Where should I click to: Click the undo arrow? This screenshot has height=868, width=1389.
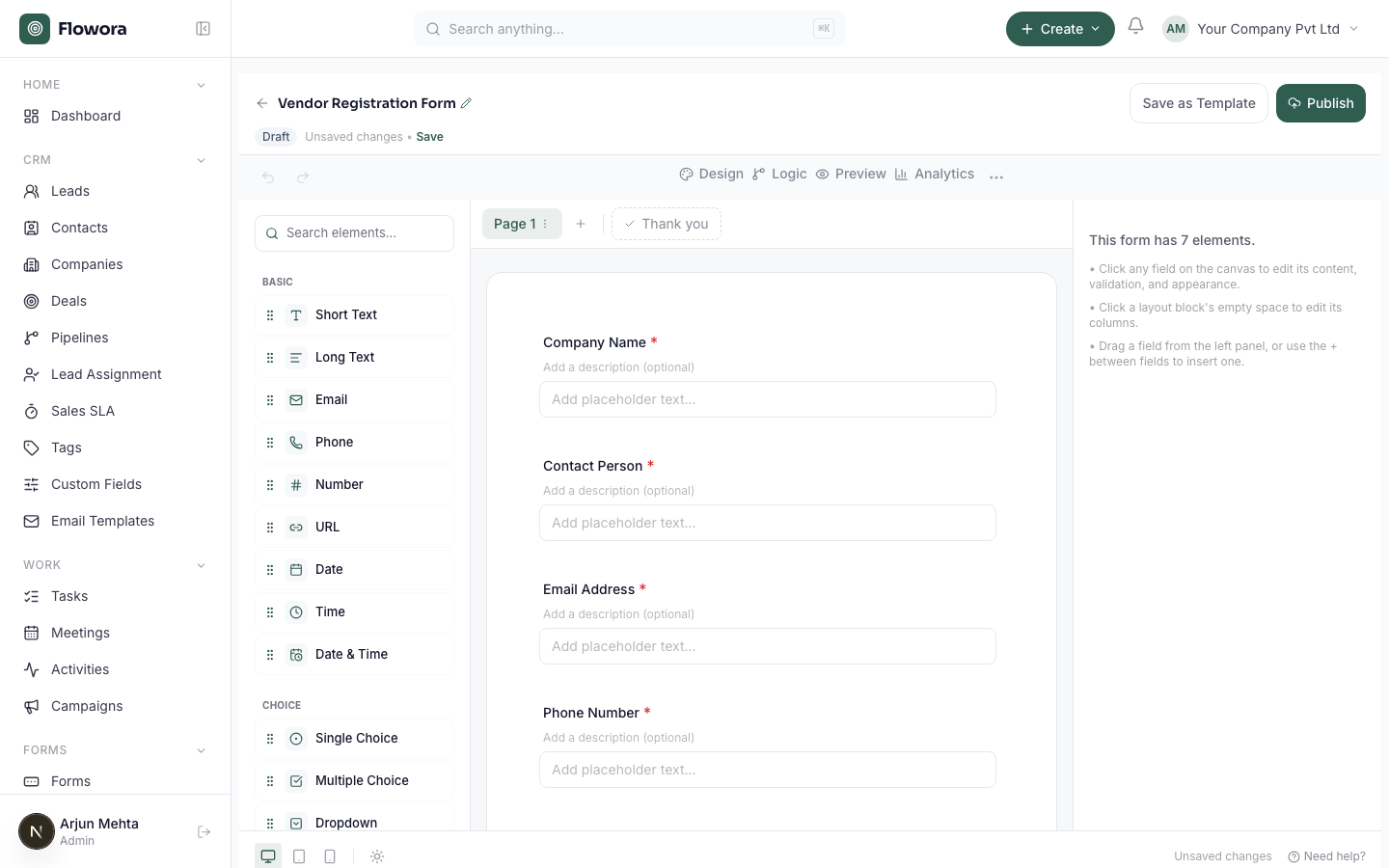point(268,177)
